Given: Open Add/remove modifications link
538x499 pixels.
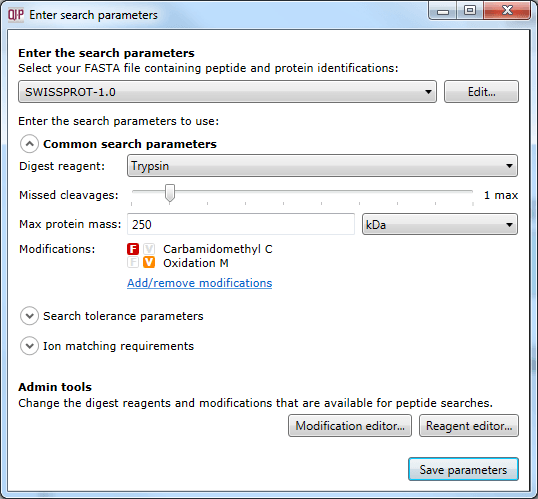Looking at the screenshot, I should pos(199,283).
